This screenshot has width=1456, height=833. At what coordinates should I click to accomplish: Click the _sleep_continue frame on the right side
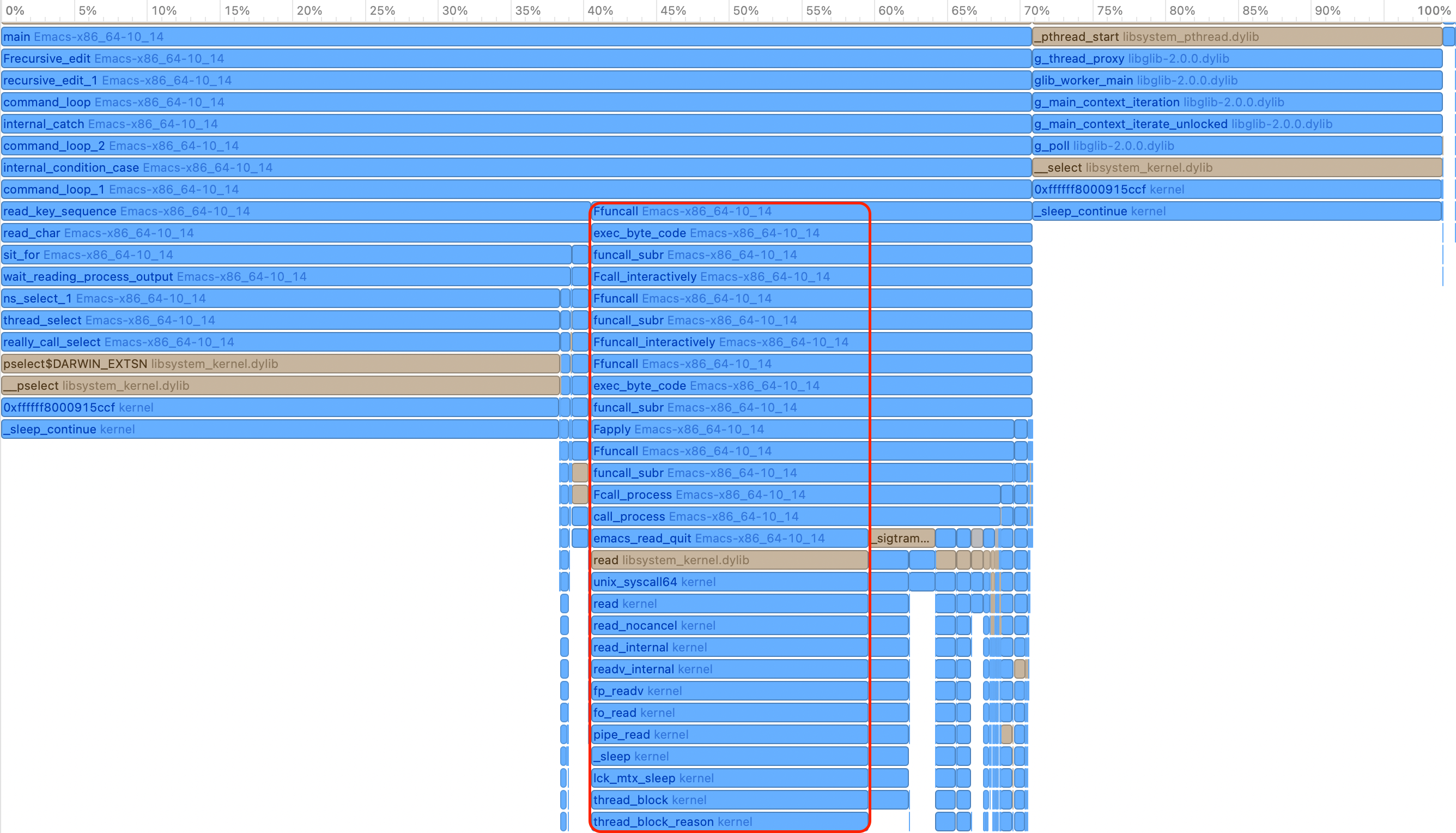(x=1201, y=211)
